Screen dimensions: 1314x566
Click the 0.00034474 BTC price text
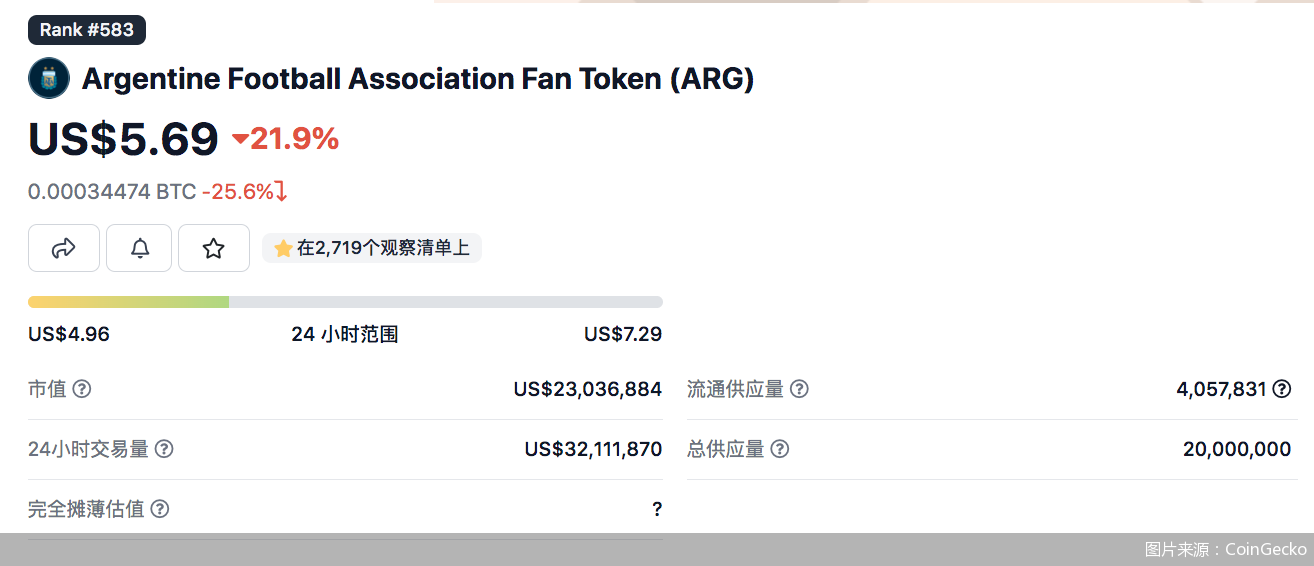click(112, 191)
